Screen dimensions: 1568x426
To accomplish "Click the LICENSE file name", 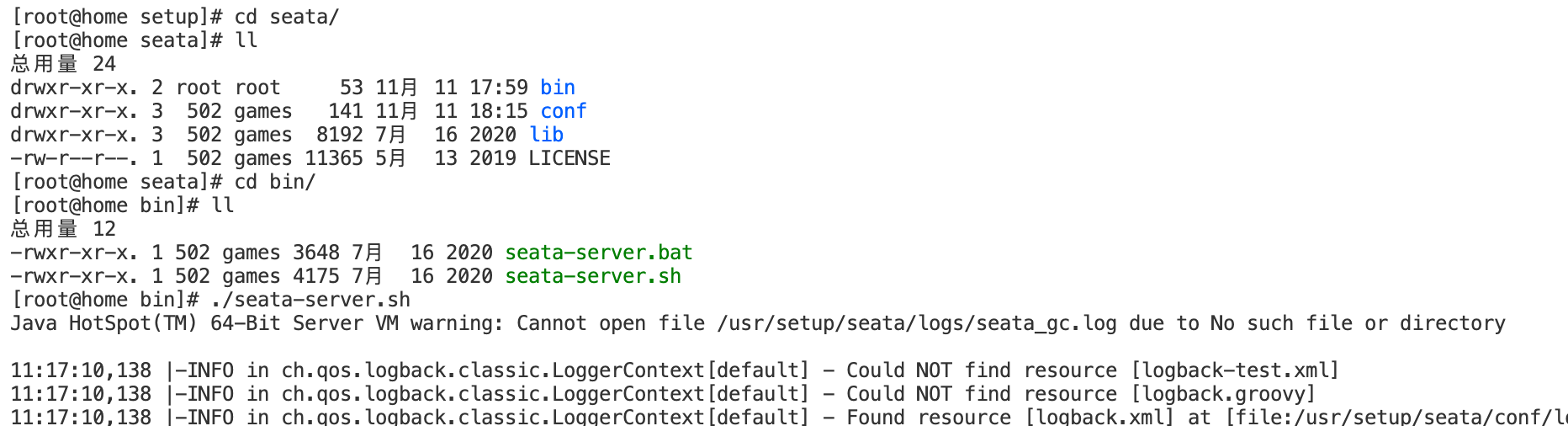I will pyautogui.click(x=569, y=158).
